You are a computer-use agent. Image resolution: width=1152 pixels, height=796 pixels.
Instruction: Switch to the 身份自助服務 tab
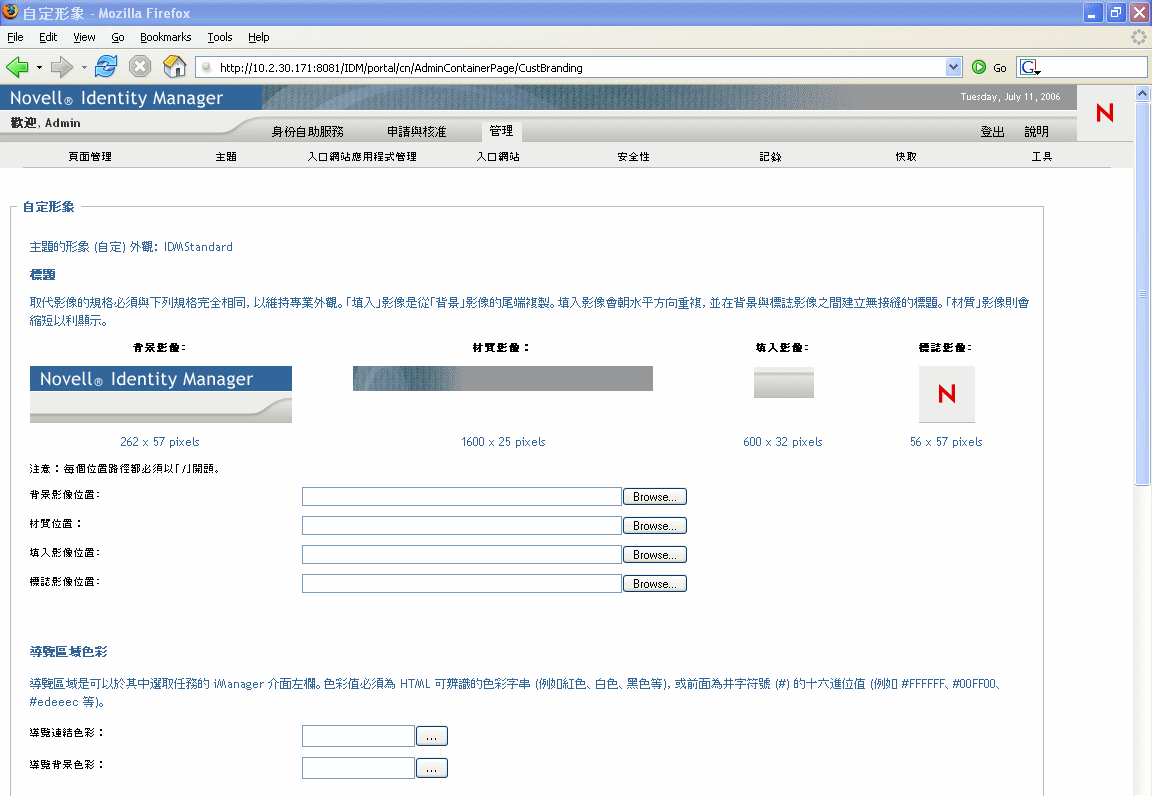click(307, 132)
